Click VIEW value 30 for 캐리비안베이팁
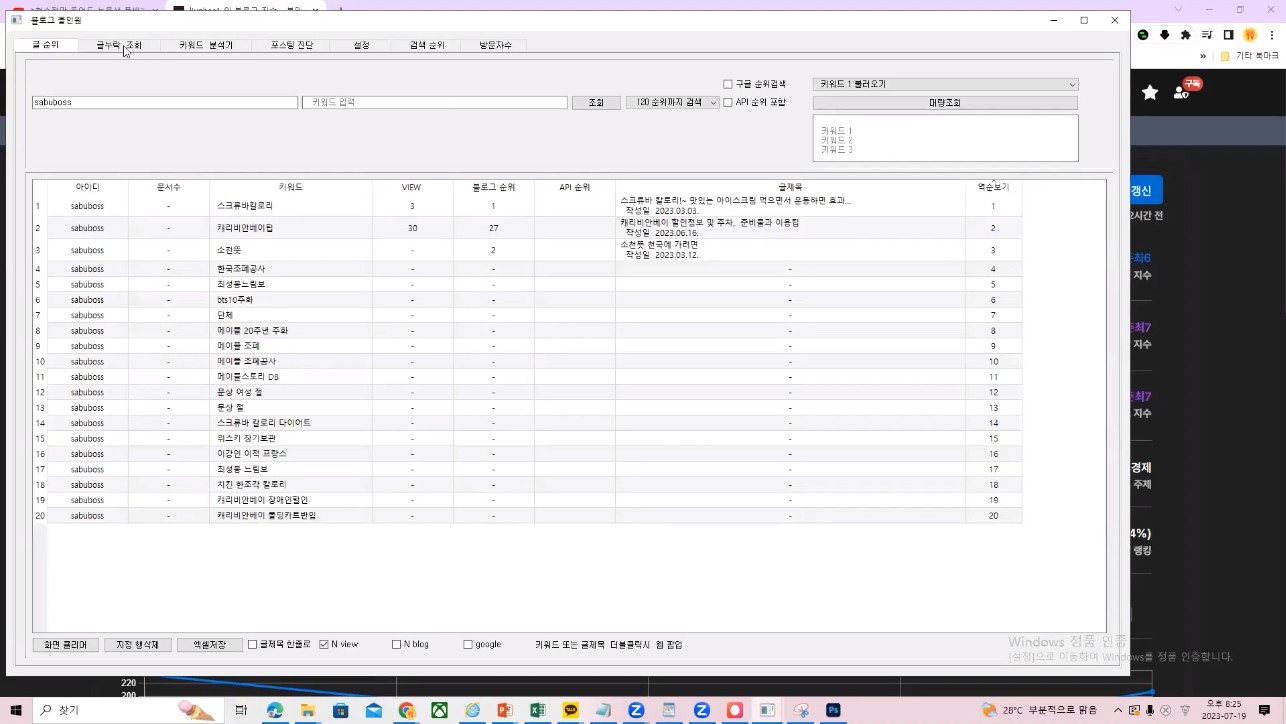 tap(412, 228)
